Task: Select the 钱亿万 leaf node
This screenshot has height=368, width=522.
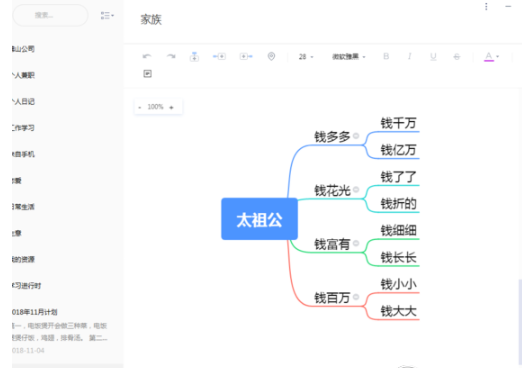Action: (x=398, y=150)
